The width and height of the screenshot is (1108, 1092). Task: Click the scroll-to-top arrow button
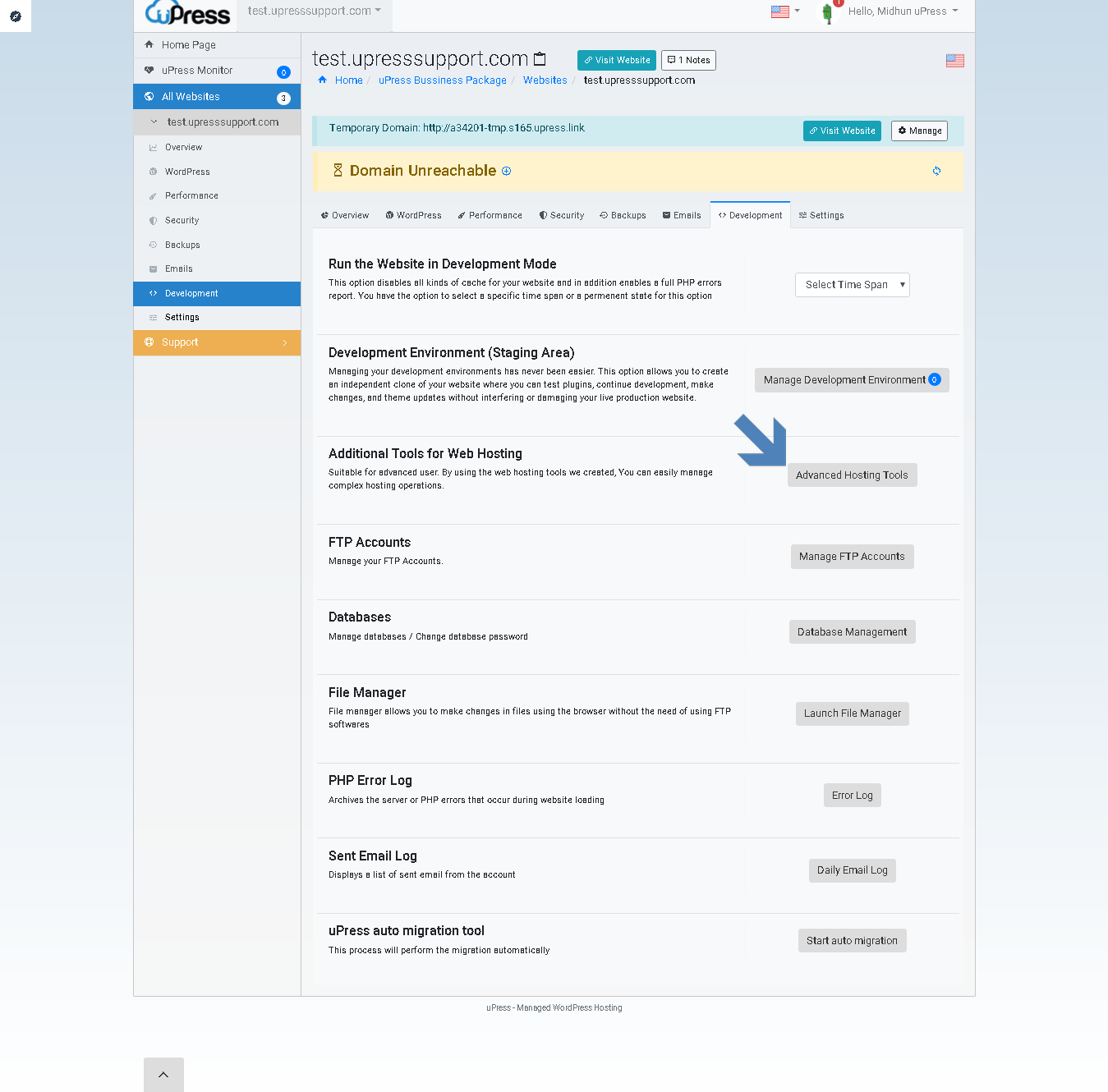[x=163, y=1075]
